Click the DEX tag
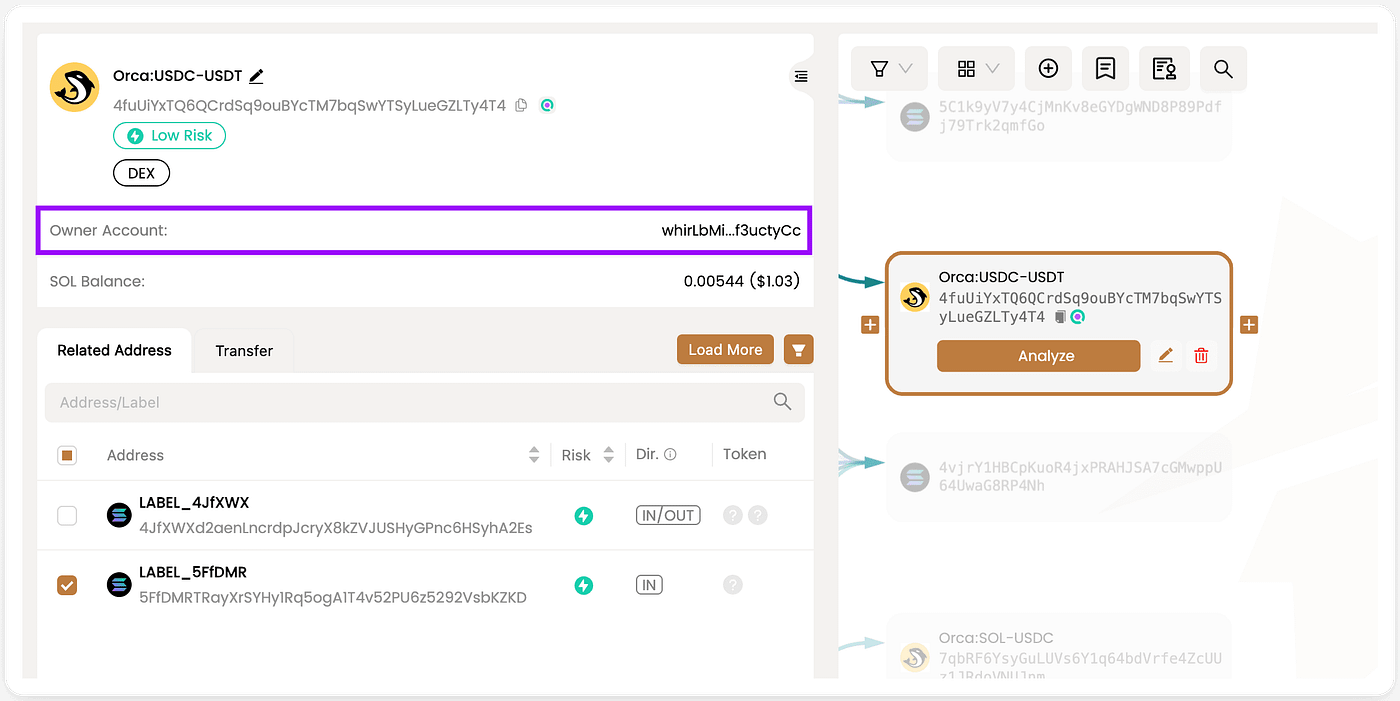The image size is (1400, 701). pyautogui.click(x=141, y=173)
